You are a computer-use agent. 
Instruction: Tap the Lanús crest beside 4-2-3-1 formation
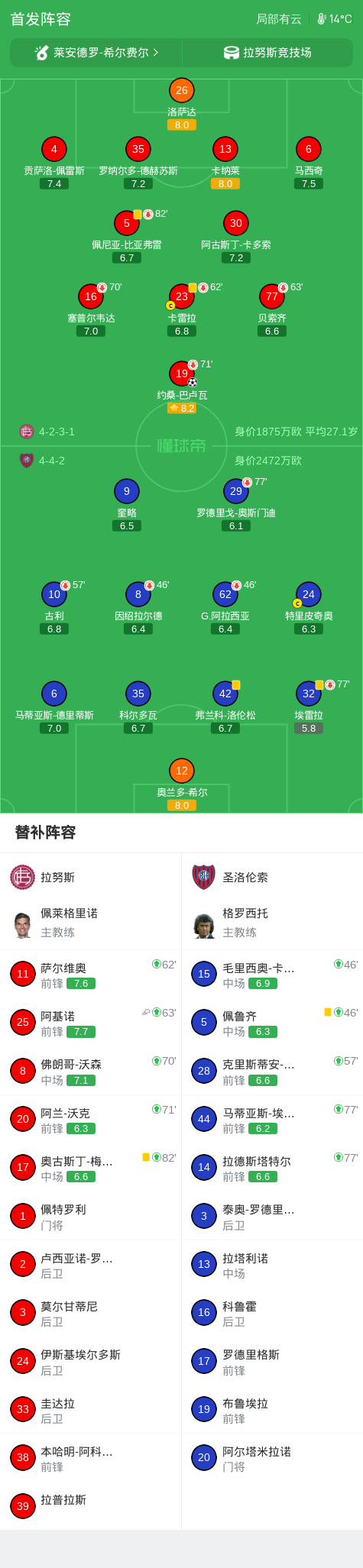(27, 432)
